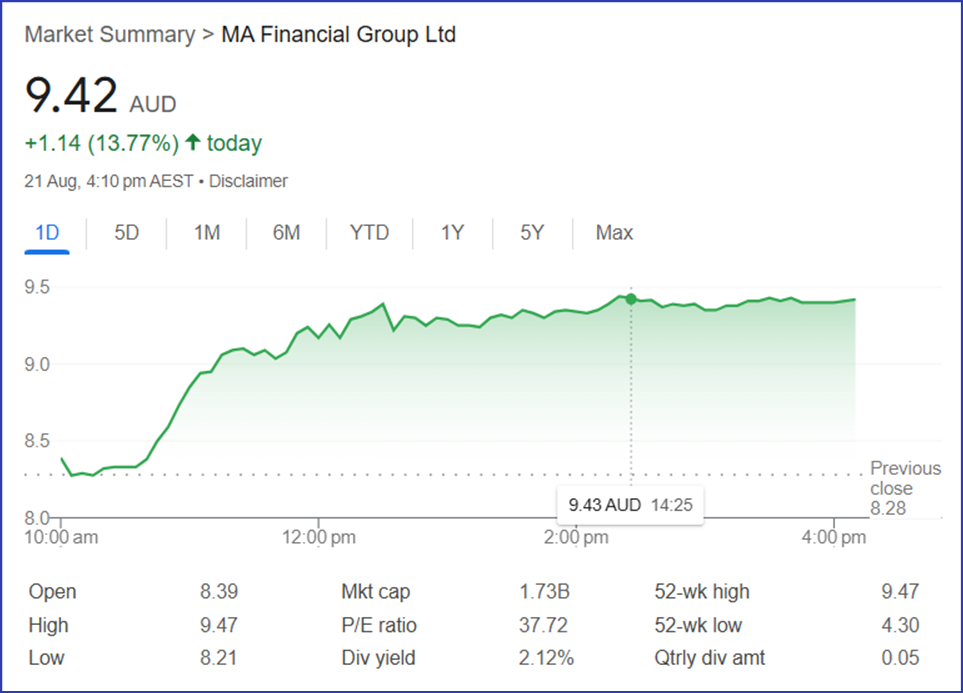Click the Div yield 2.12% value
Viewport: 963px width, 693px height.
(x=547, y=658)
